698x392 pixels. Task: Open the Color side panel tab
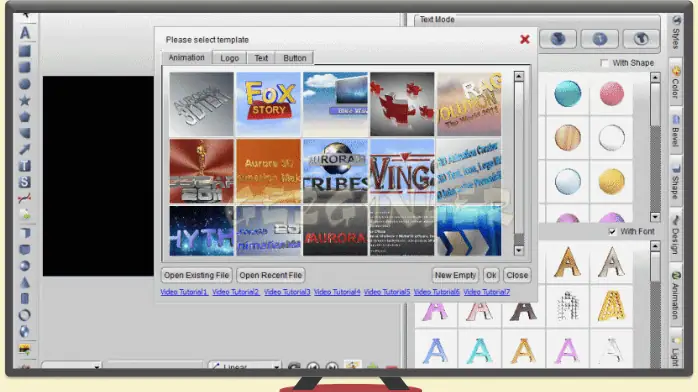(x=676, y=83)
